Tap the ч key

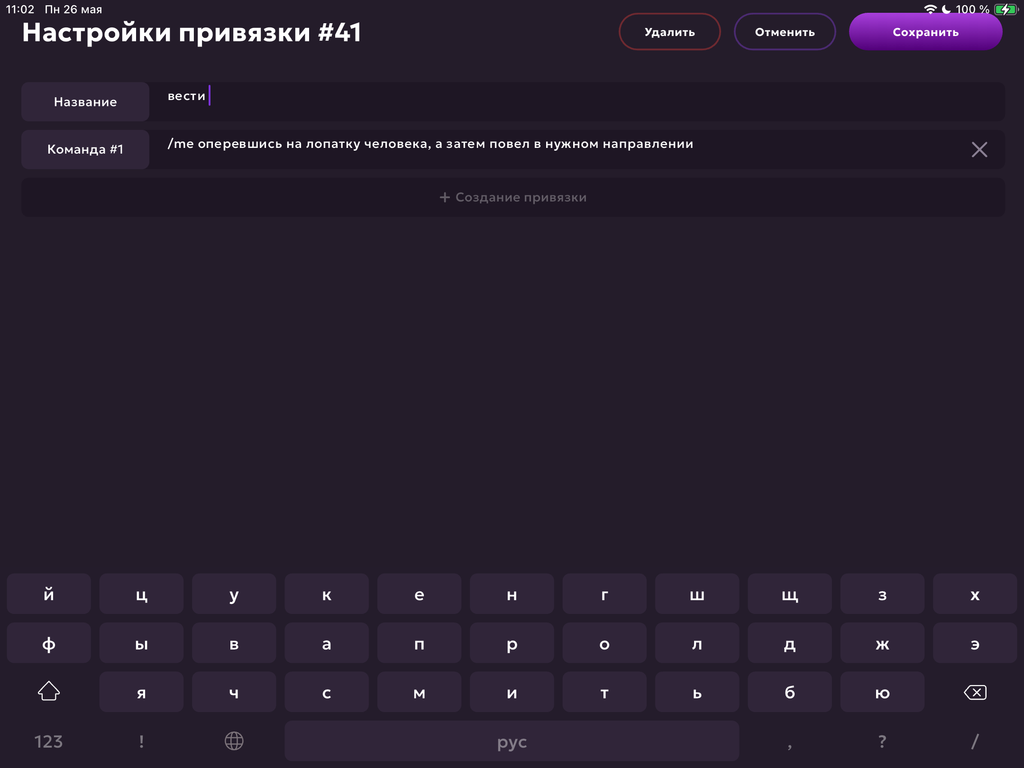coord(234,692)
